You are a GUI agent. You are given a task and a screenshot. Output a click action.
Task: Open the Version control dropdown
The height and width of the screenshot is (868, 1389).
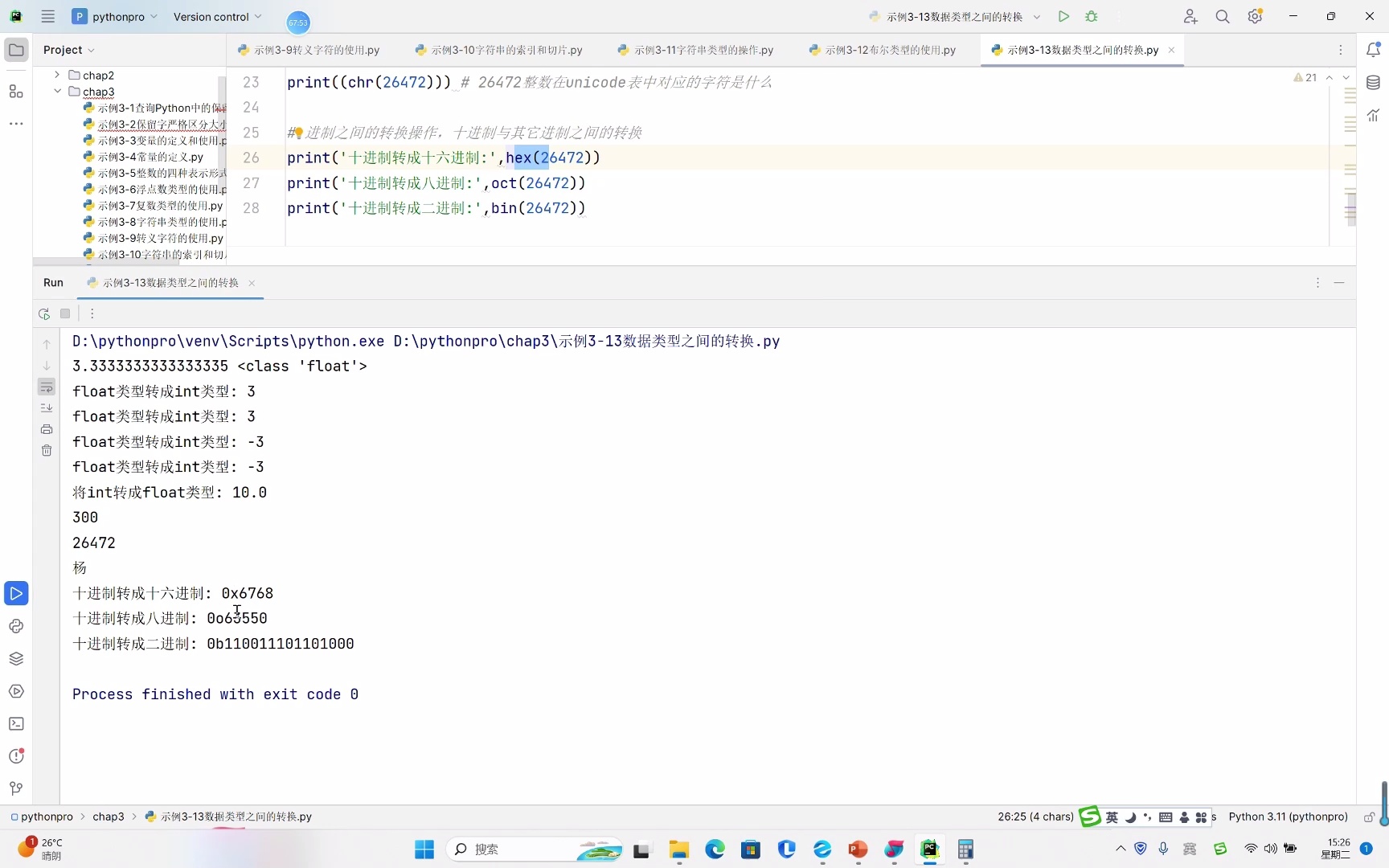tap(217, 16)
